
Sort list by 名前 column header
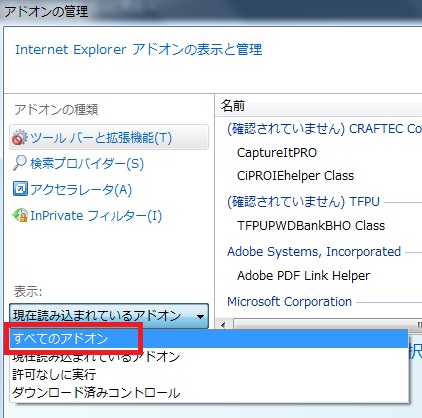click(x=318, y=106)
